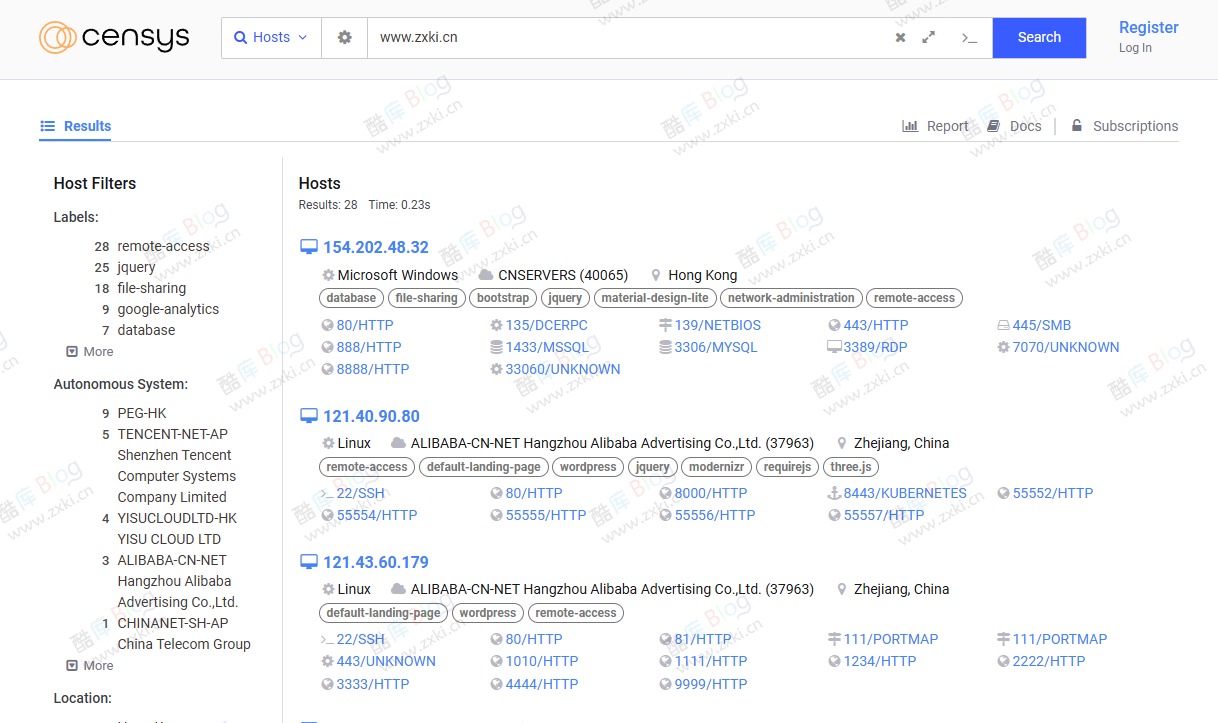This screenshot has height=723, width=1218.
Task: Click the Censys logo
Action: click(114, 38)
